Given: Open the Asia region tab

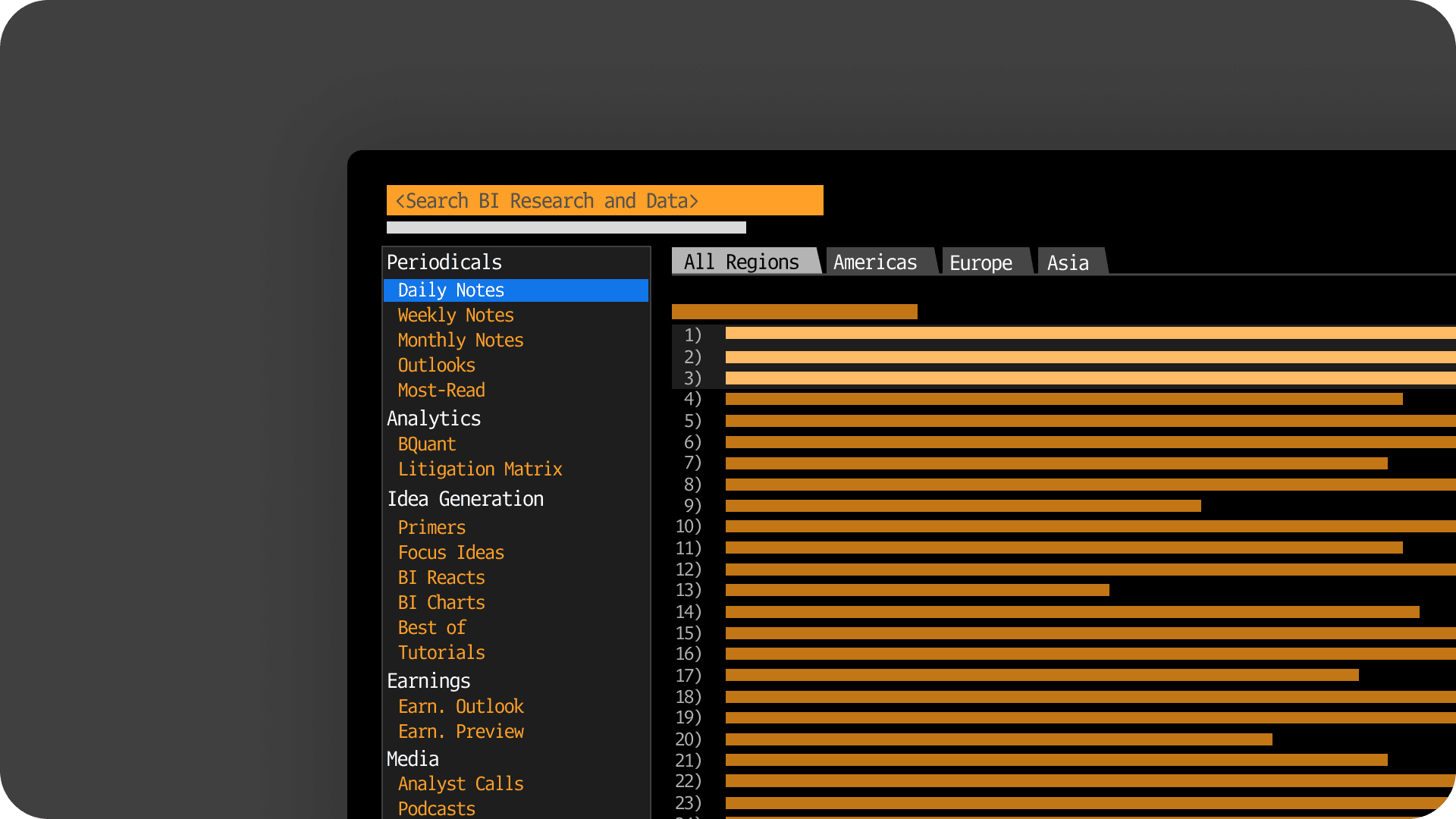Looking at the screenshot, I should 1068,262.
